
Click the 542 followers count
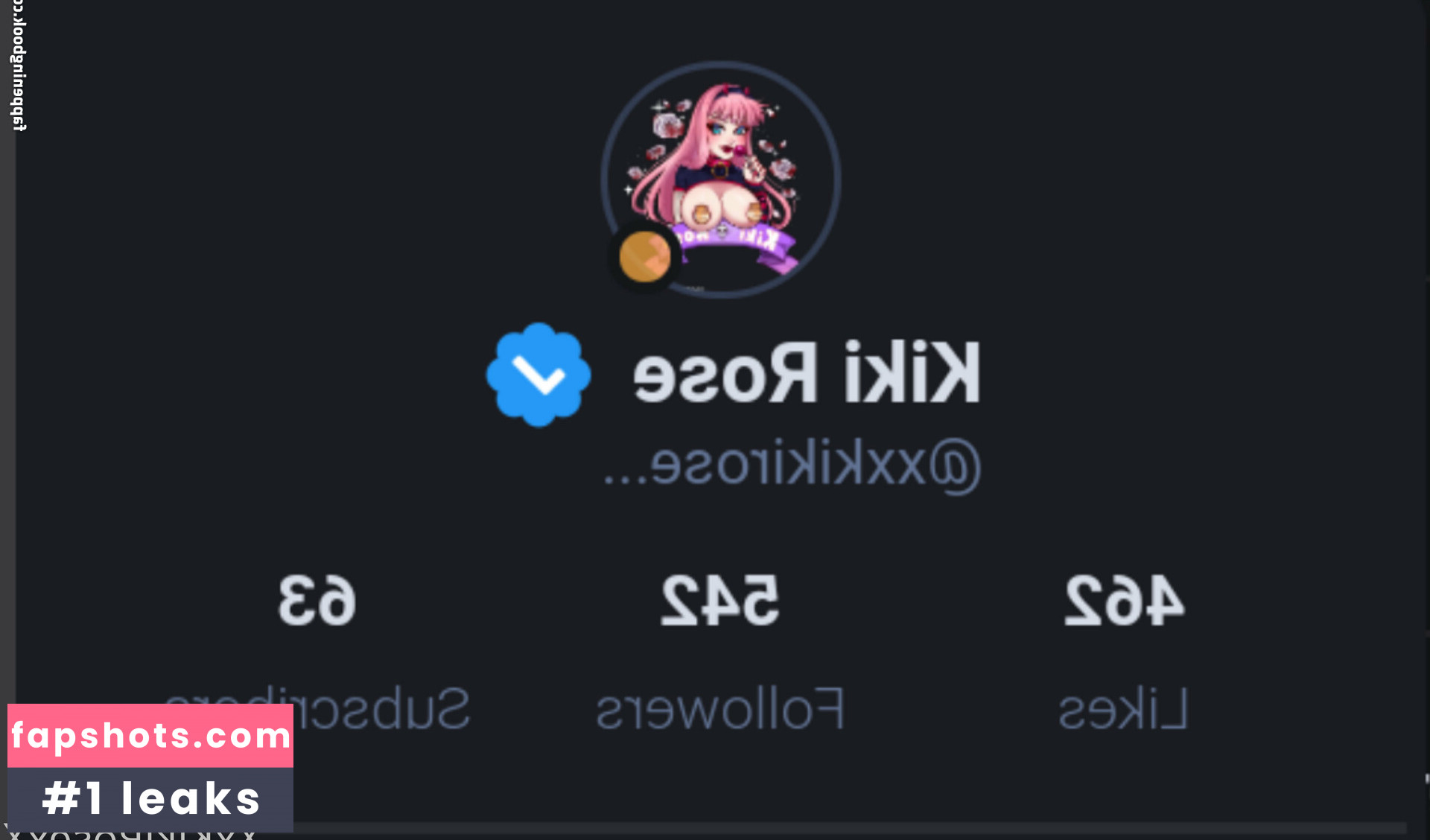coord(719,600)
